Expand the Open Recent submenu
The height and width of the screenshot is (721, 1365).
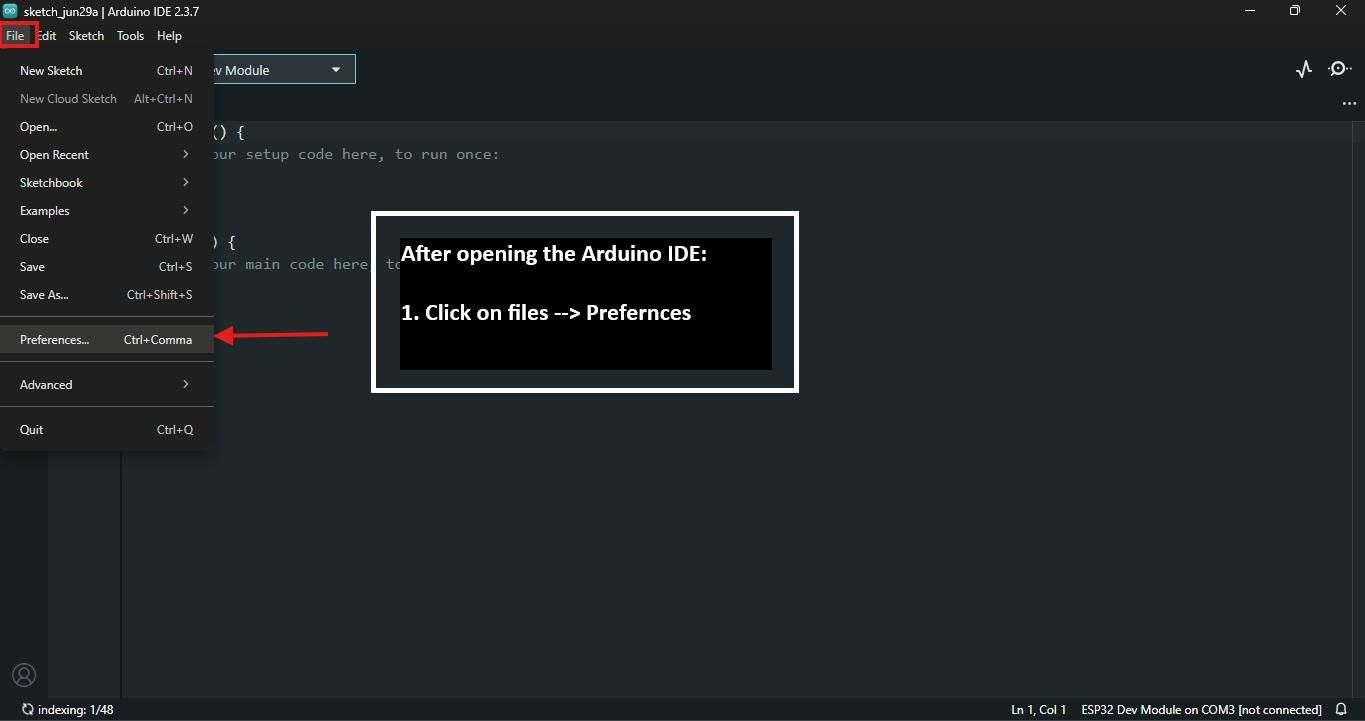[106, 155]
